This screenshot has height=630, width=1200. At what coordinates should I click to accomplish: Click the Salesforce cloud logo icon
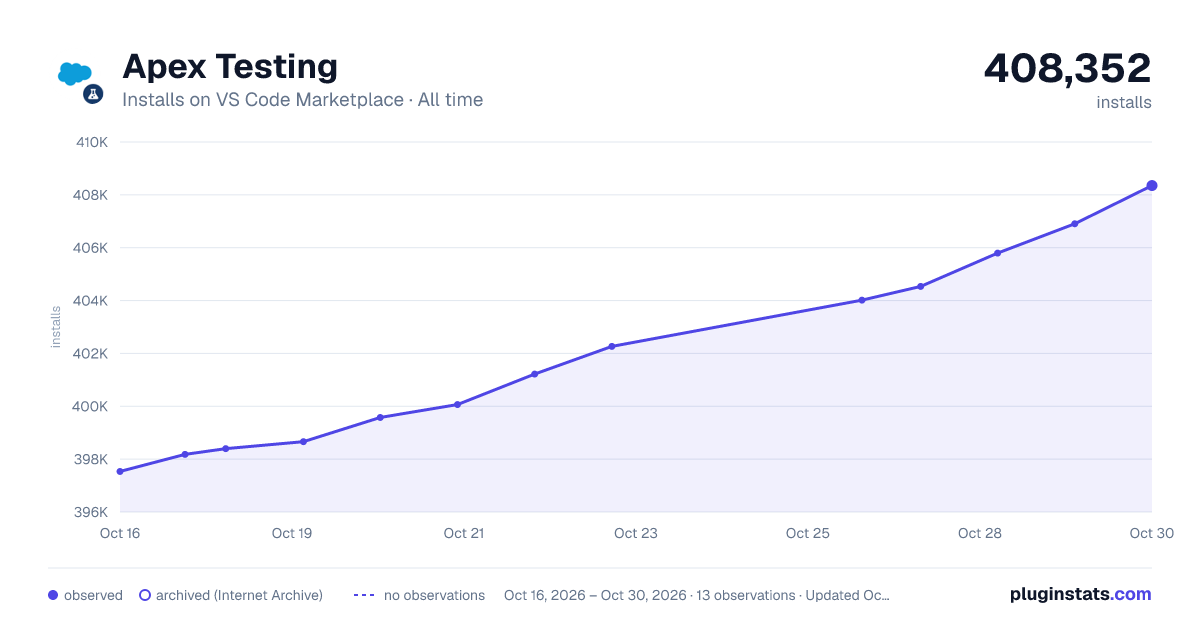tap(75, 72)
